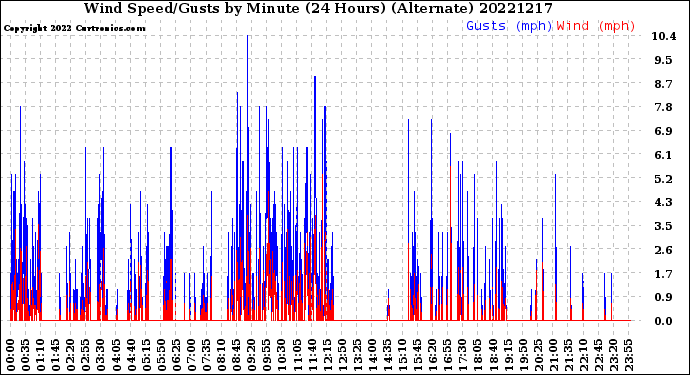Click the 6.1 y-axis value
This screenshot has height=375, width=690.
[x=664, y=155]
